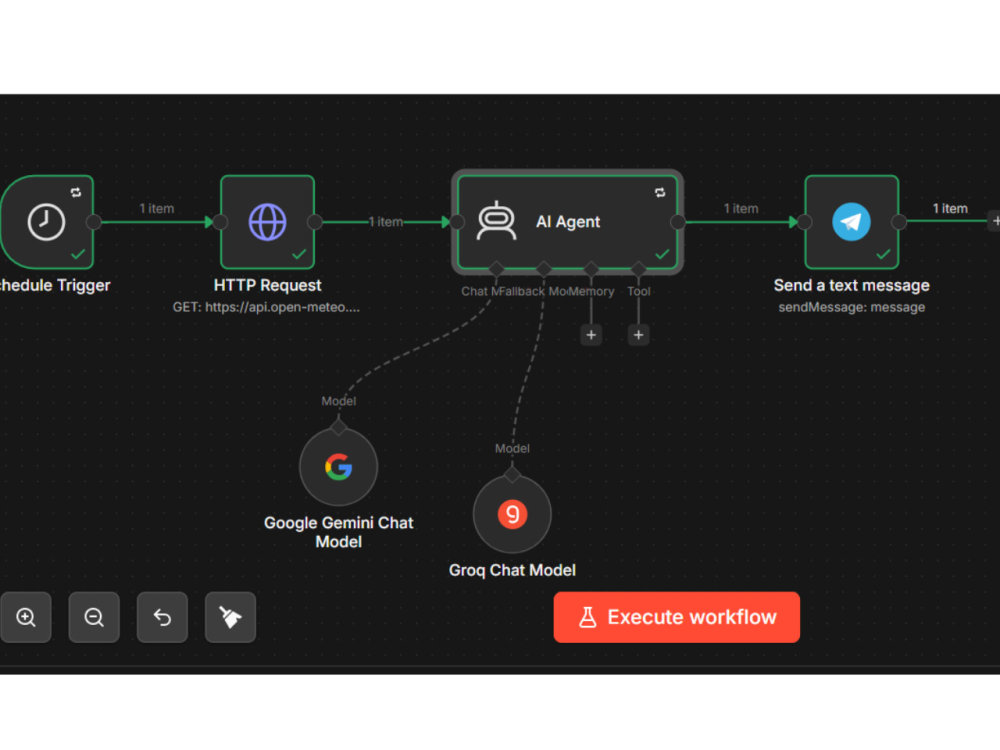The height and width of the screenshot is (750, 1000).
Task: Click '1 item' after Schedule Trigger
Action: (x=157, y=209)
